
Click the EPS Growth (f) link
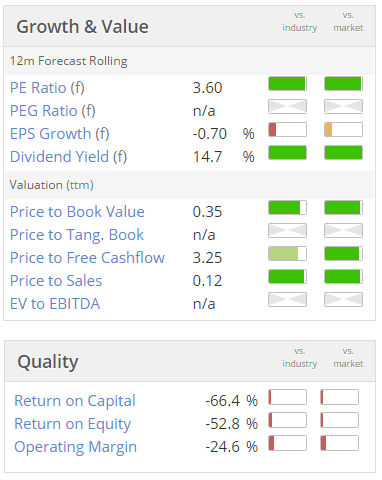coord(60,134)
